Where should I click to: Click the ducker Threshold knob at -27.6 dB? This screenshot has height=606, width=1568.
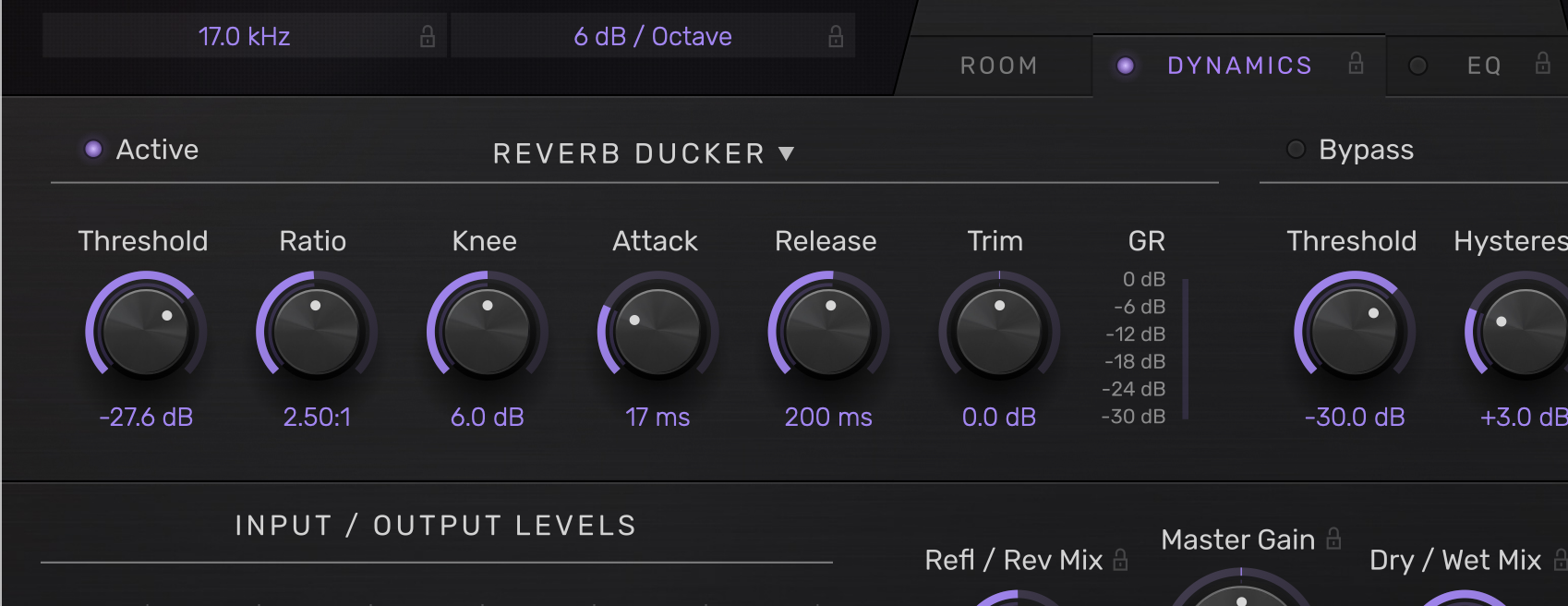pos(146,331)
